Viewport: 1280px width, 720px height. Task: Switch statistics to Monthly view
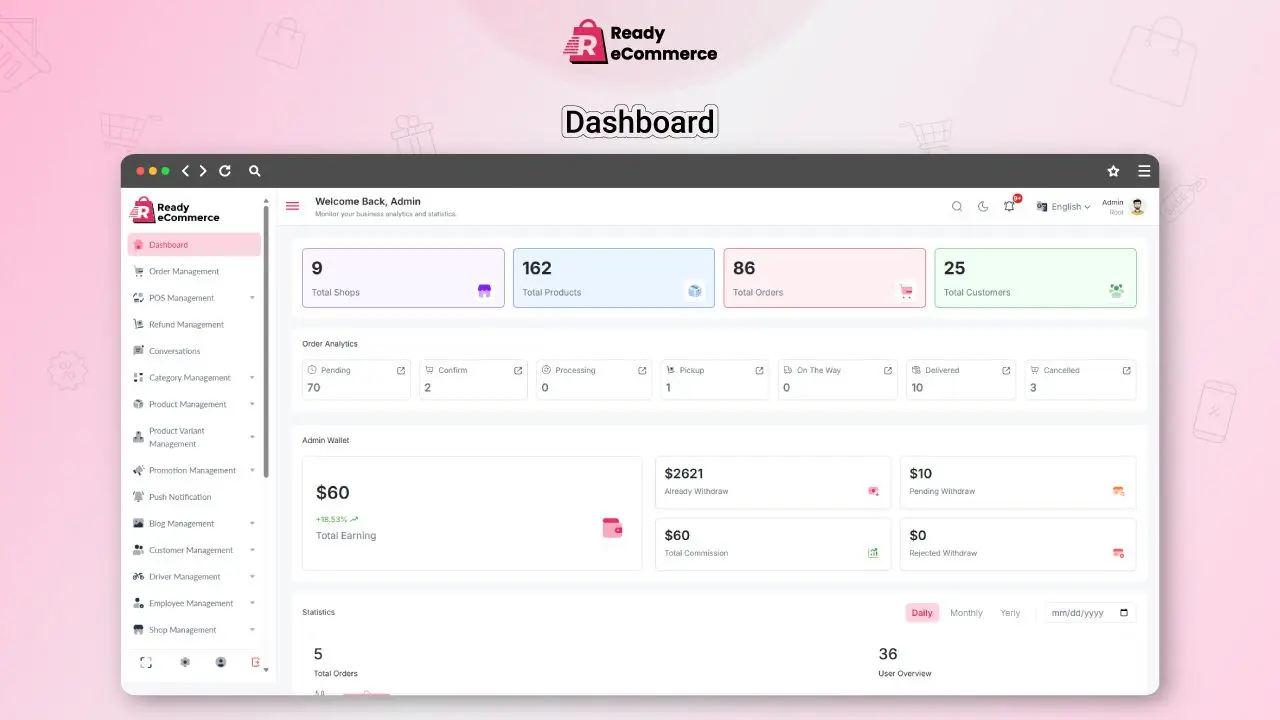[x=966, y=613]
